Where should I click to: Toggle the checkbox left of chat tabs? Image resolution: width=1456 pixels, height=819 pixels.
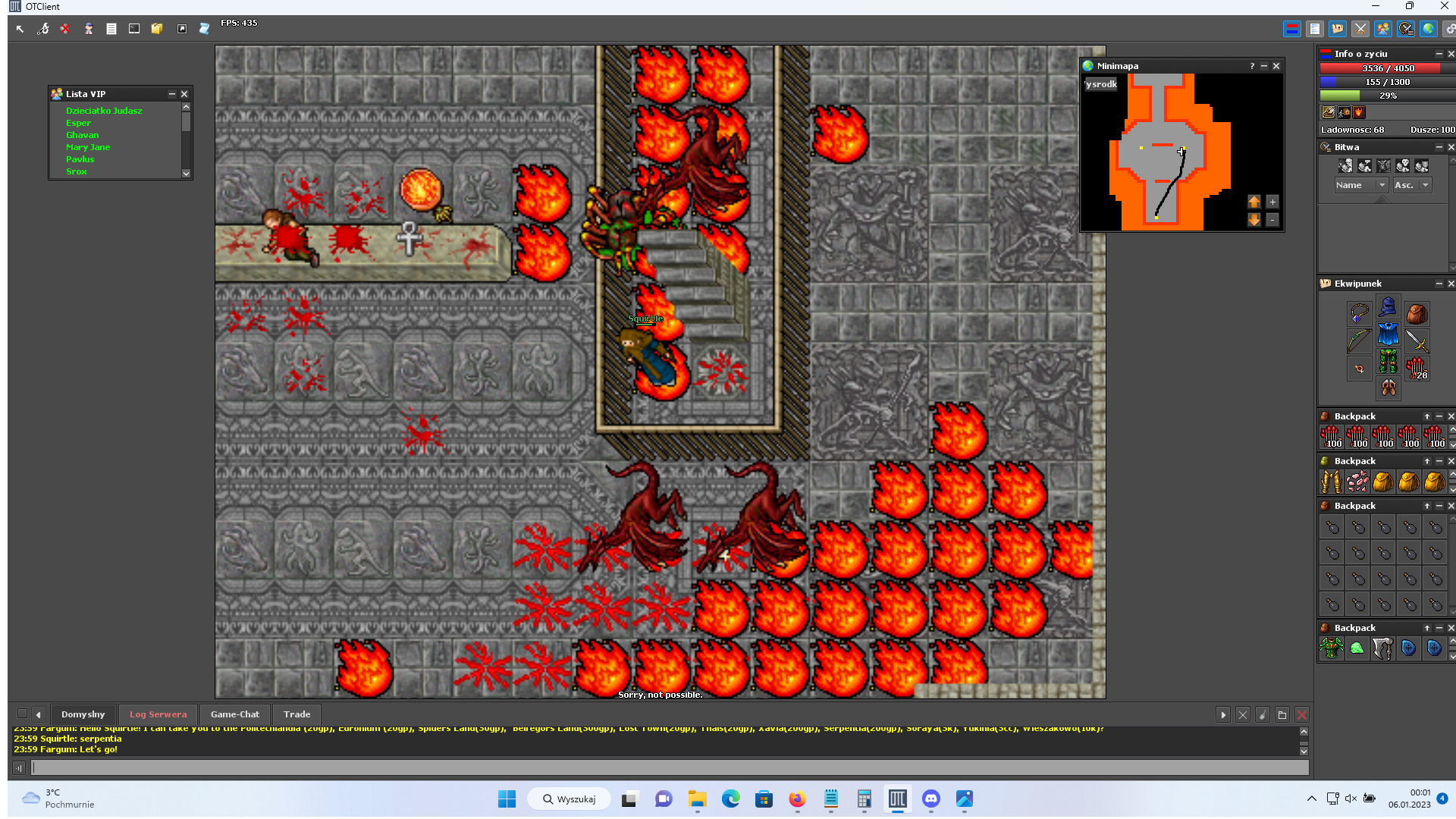(22, 714)
